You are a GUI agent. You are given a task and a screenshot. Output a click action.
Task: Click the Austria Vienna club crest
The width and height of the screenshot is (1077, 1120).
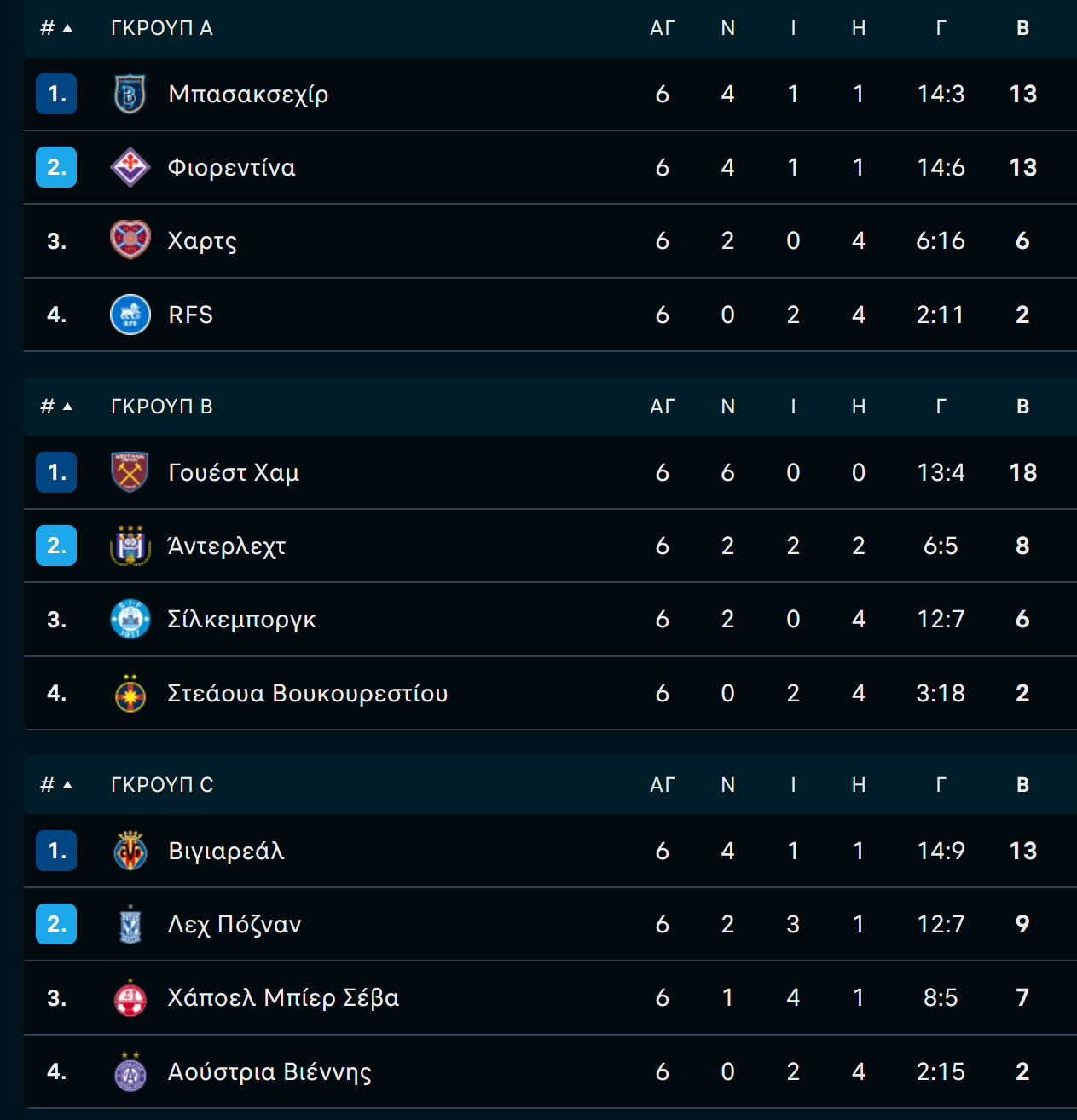click(130, 1071)
